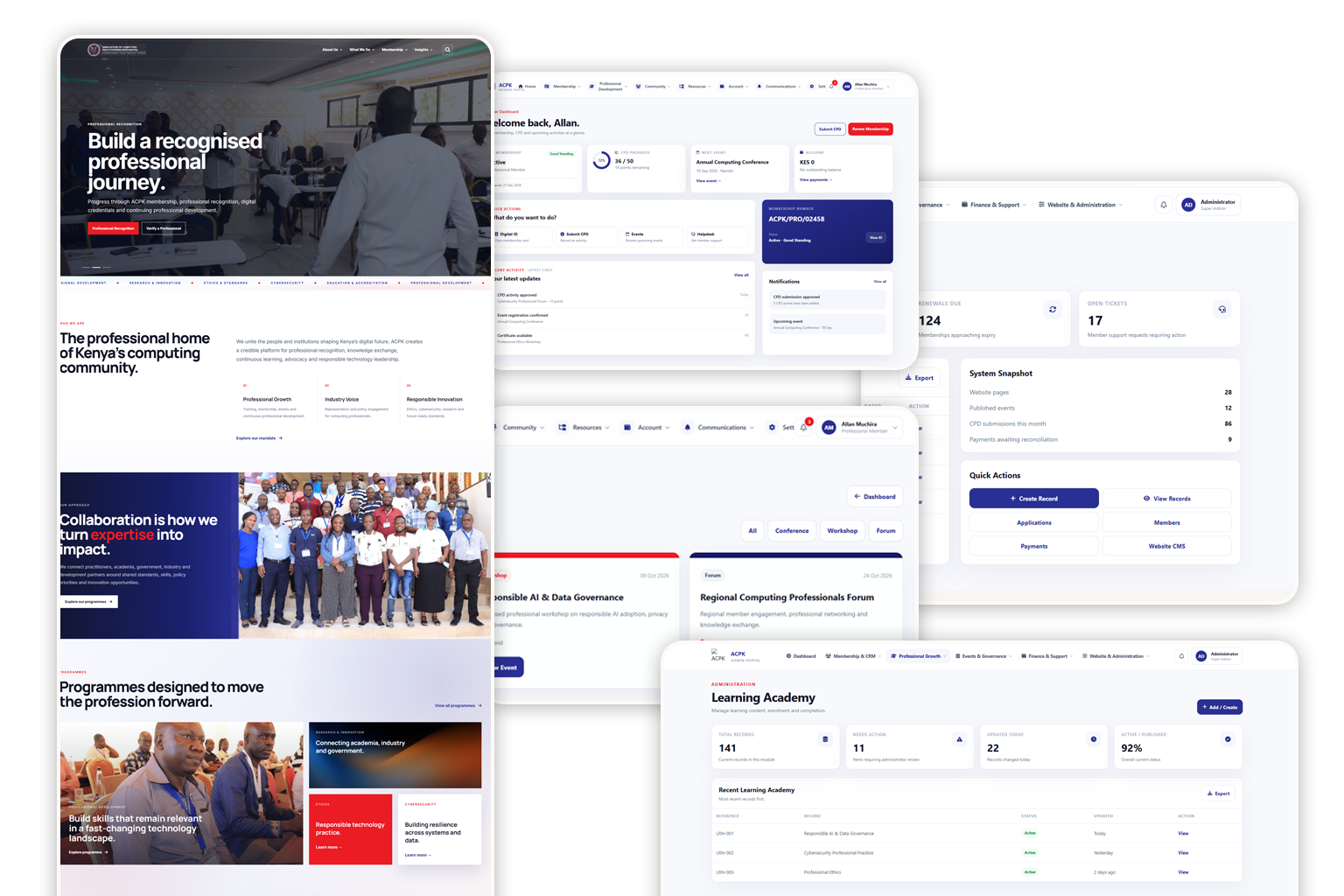
Task: Click the red Renew Membership button
Action: [x=871, y=129]
